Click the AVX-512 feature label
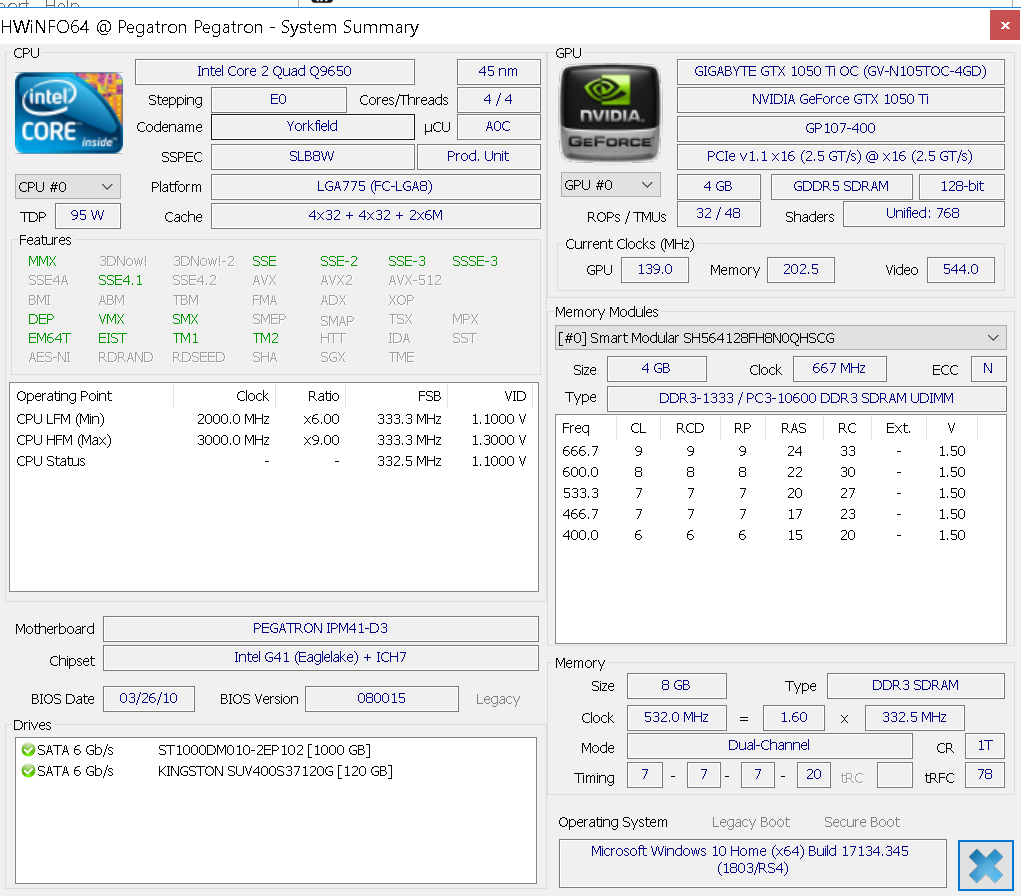The width and height of the screenshot is (1021, 896). coord(415,281)
